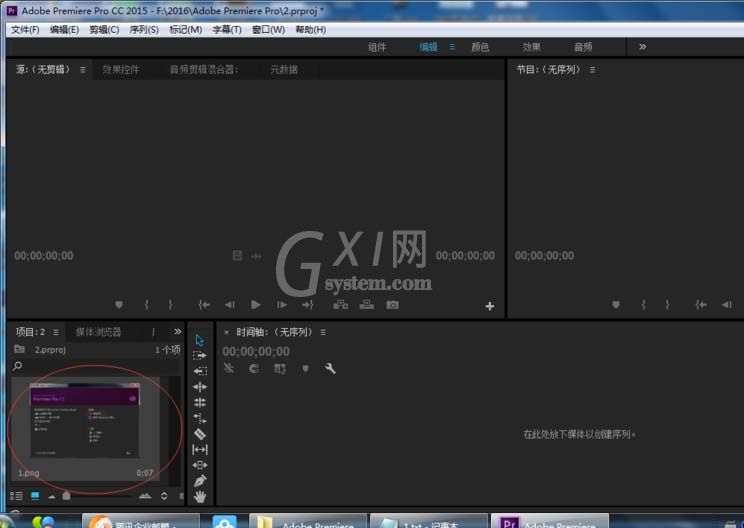Image resolution: width=744 pixels, height=528 pixels.
Task: Open sort icons menu in project panel
Action: [164, 496]
